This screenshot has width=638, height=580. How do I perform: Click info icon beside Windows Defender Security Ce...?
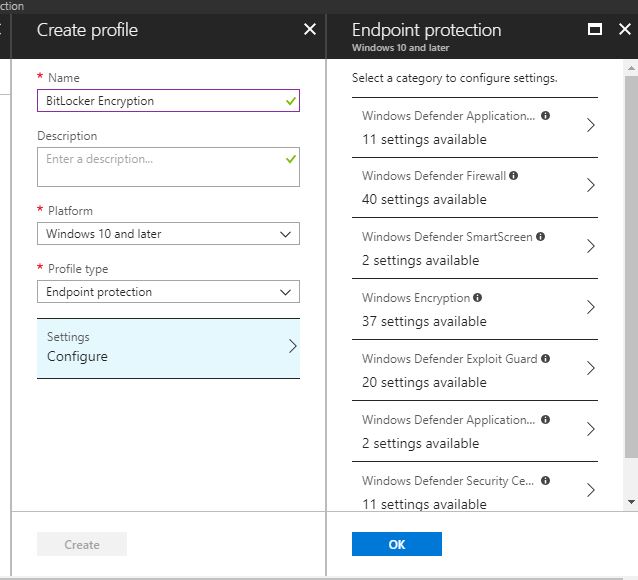(545, 481)
